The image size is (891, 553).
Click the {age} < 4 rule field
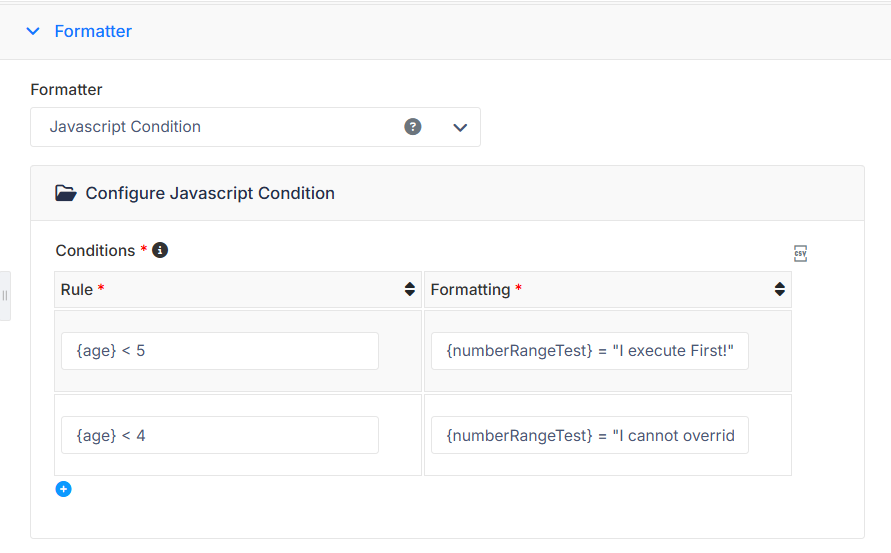coord(220,435)
